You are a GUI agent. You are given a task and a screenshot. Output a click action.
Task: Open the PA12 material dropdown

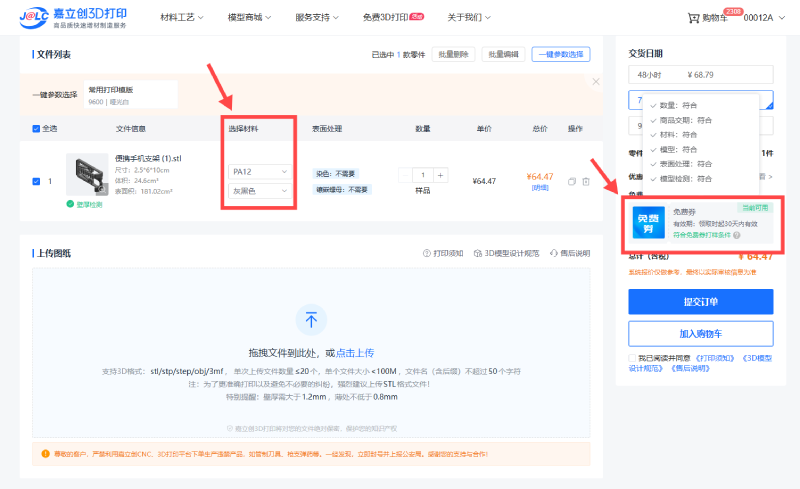260,171
